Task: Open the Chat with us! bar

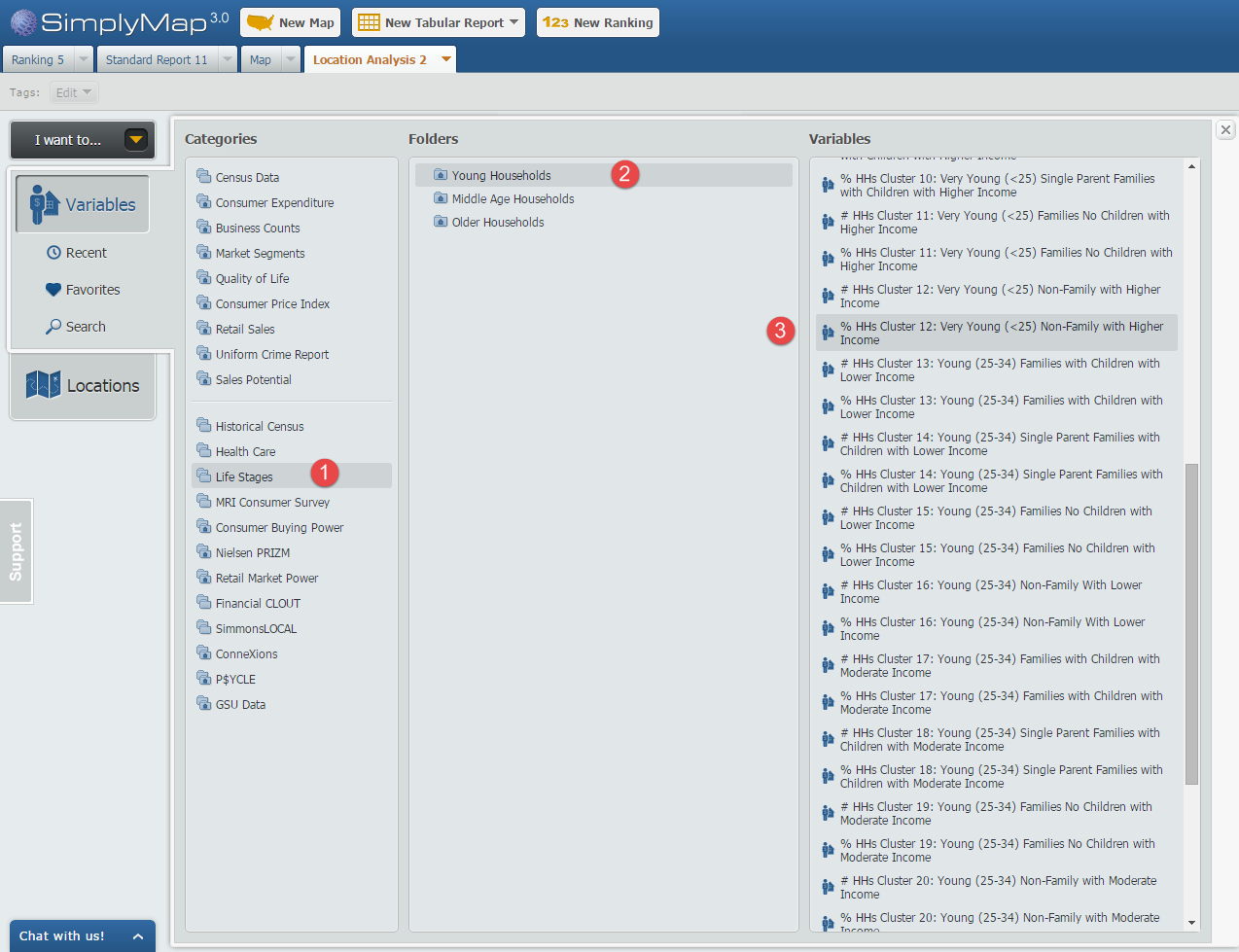Action: click(83, 936)
